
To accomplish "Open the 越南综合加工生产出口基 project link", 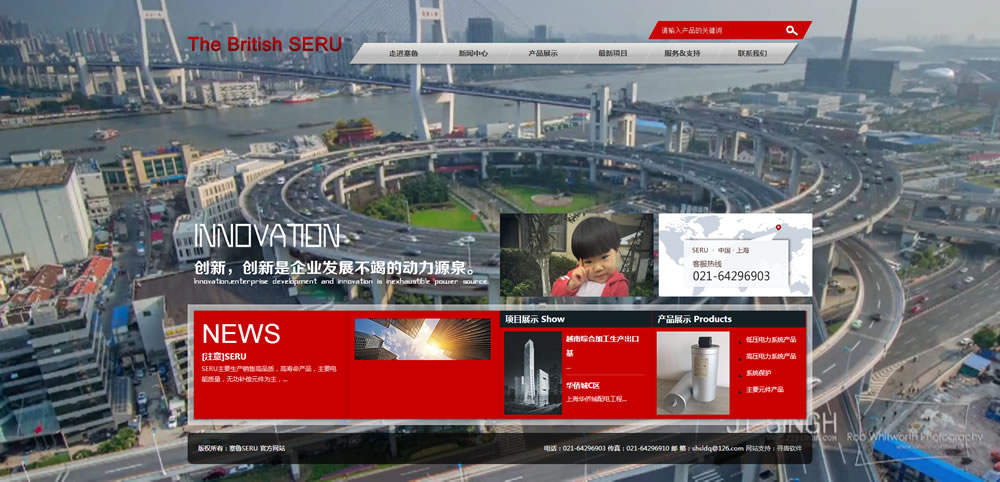I will pos(603,346).
